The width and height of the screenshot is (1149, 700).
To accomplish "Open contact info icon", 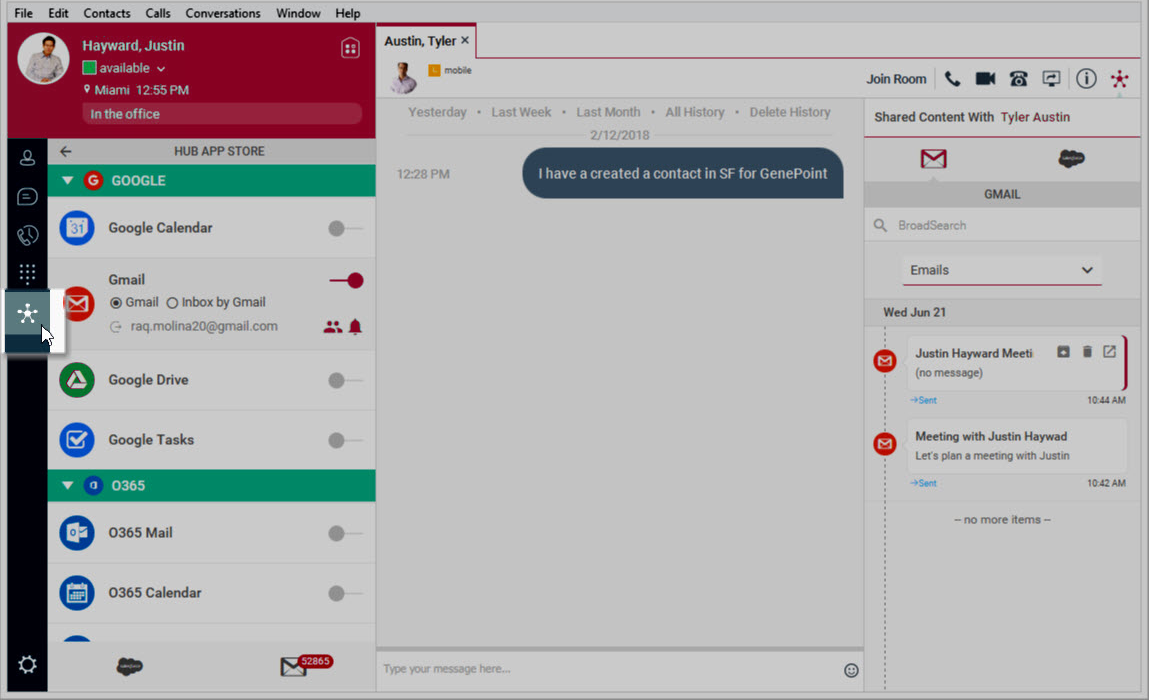I will [x=1086, y=78].
